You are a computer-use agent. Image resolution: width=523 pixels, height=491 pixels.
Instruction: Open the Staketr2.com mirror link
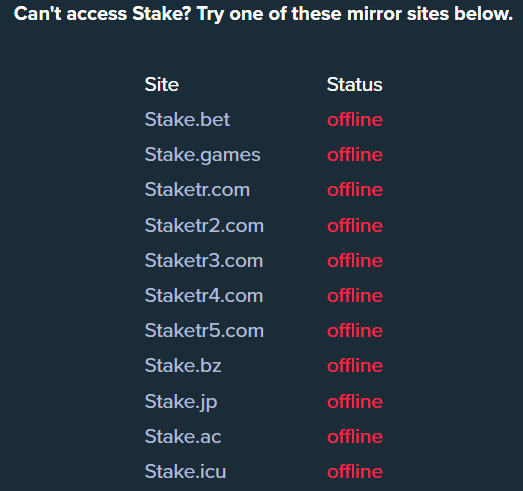pos(204,226)
